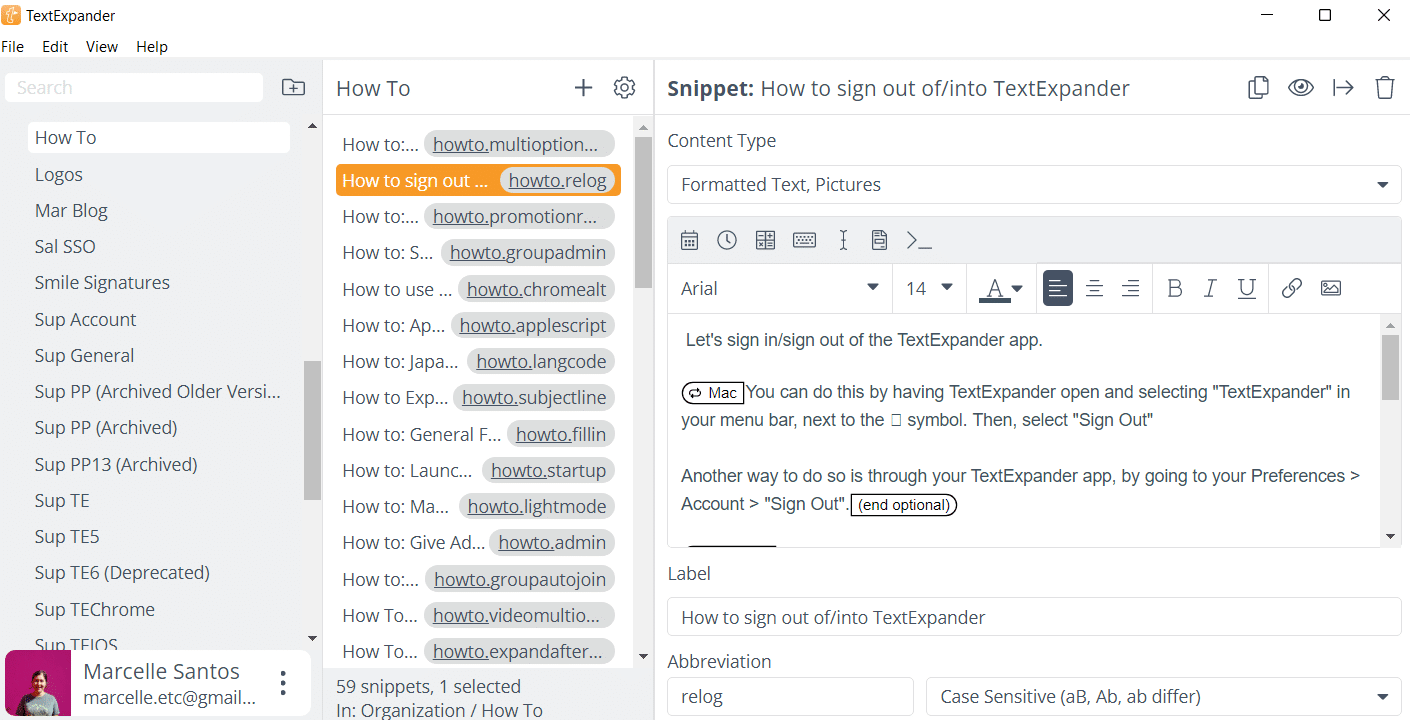Align text left in editor
Image resolution: width=1410 pixels, height=720 pixels.
tap(1058, 288)
